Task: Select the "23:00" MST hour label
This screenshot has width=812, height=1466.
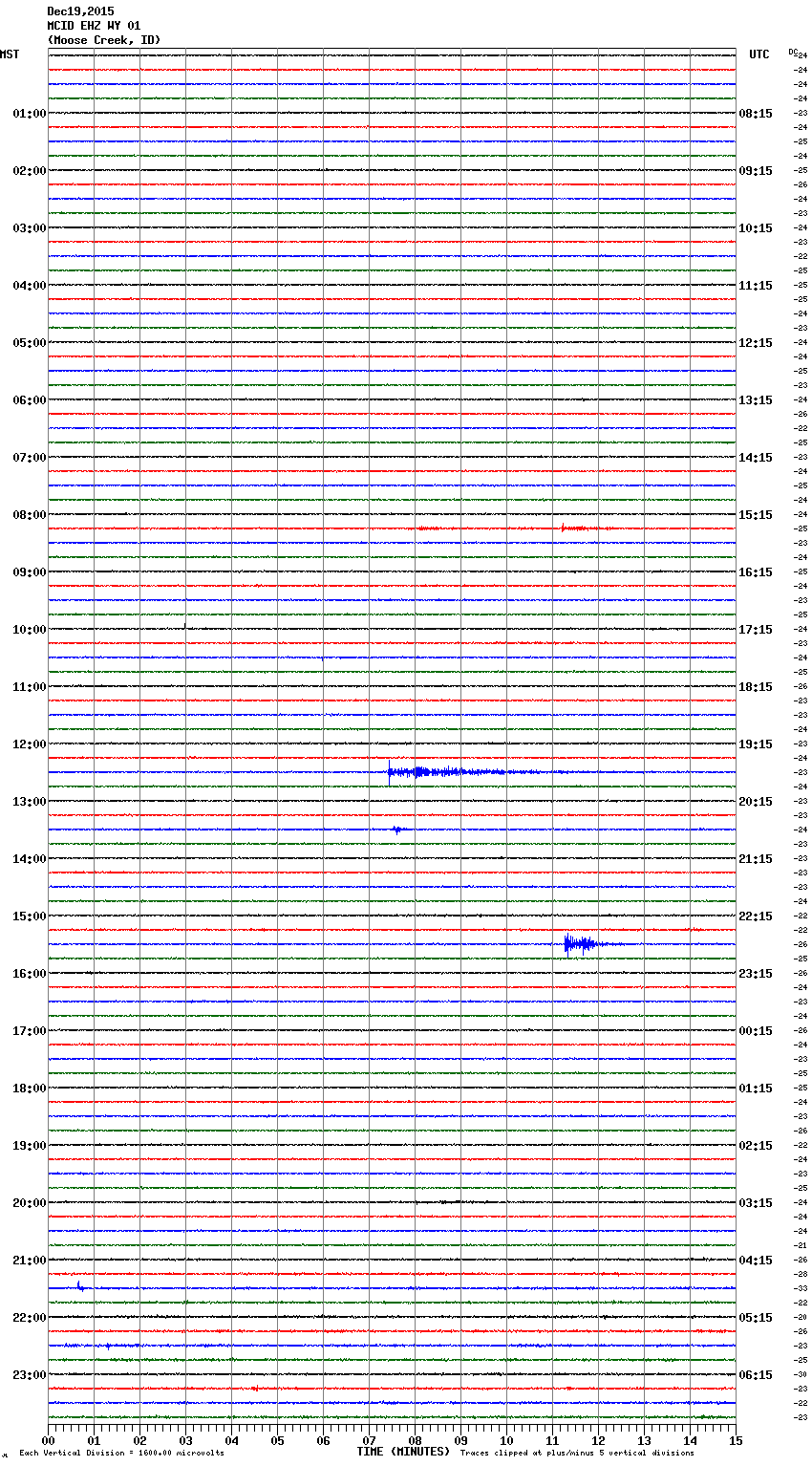Action: [x=30, y=1375]
